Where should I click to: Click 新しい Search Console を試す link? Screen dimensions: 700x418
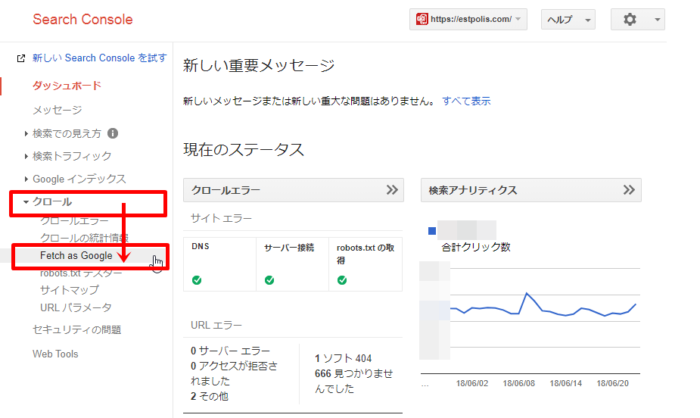click(100, 58)
